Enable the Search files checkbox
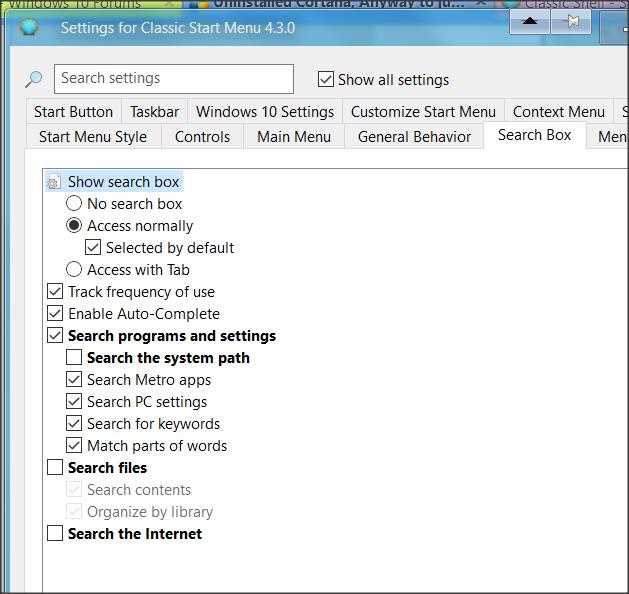The width and height of the screenshot is (629, 594). (55, 467)
